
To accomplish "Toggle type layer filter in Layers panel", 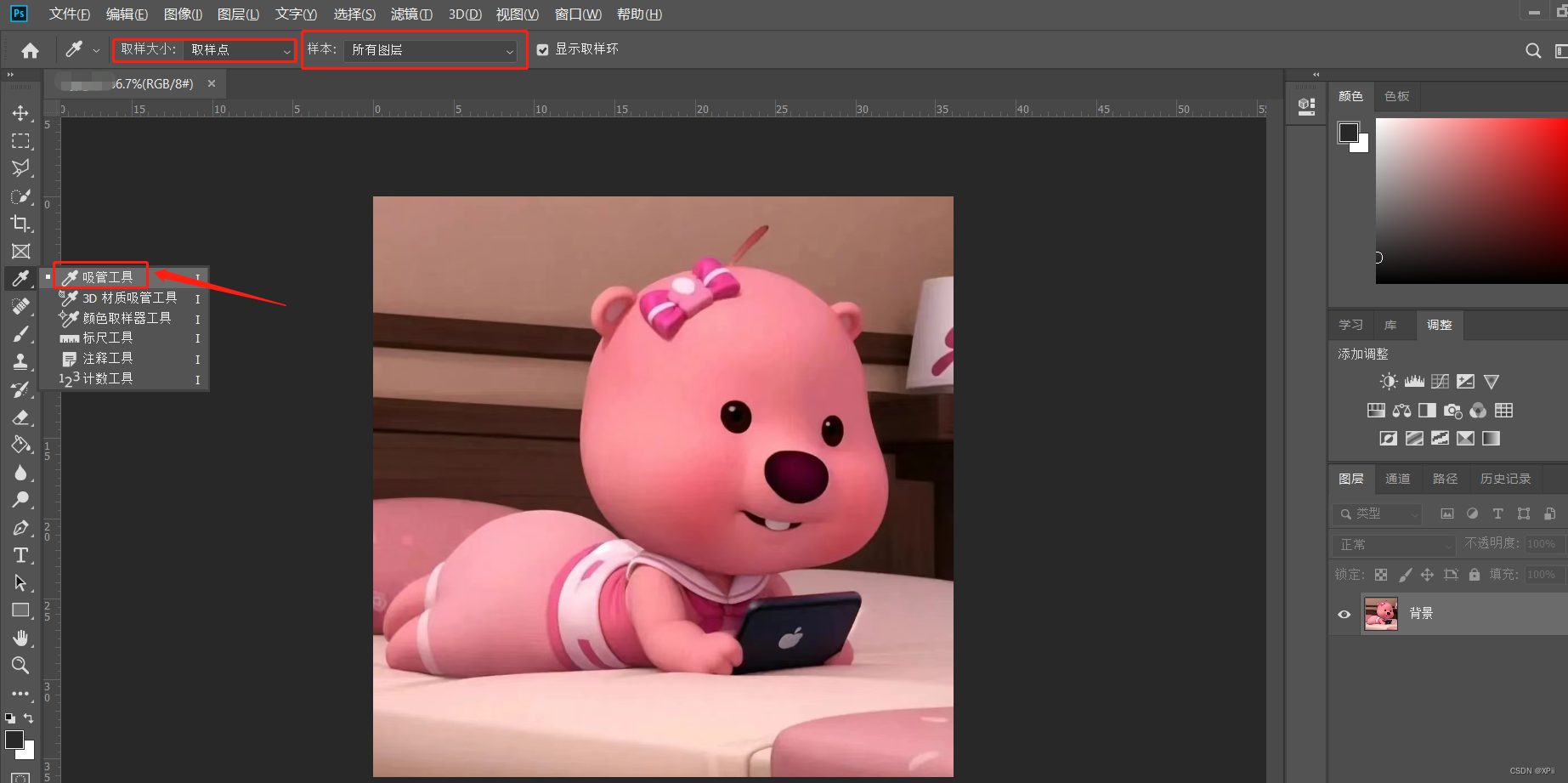I will [1497, 513].
